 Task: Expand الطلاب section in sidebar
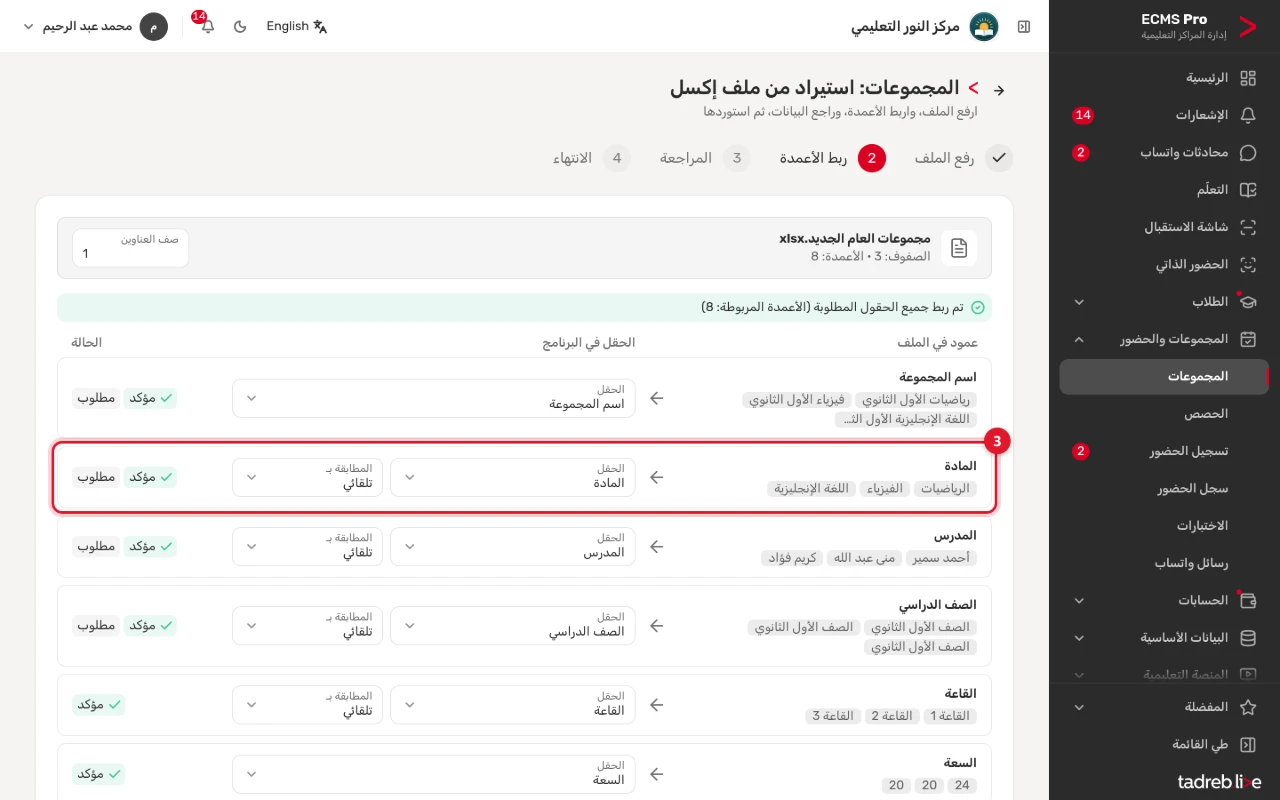pos(1164,302)
